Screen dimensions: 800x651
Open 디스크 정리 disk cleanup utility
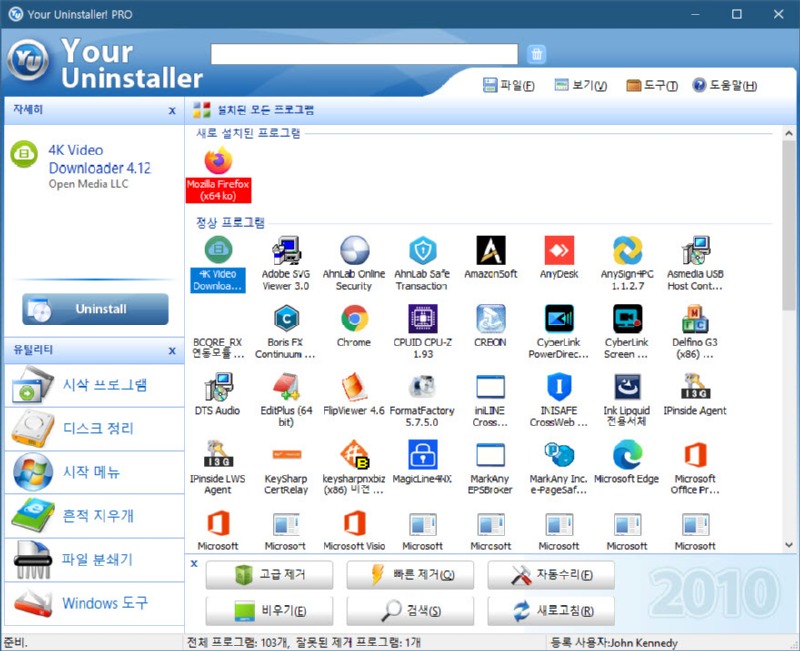tap(94, 429)
